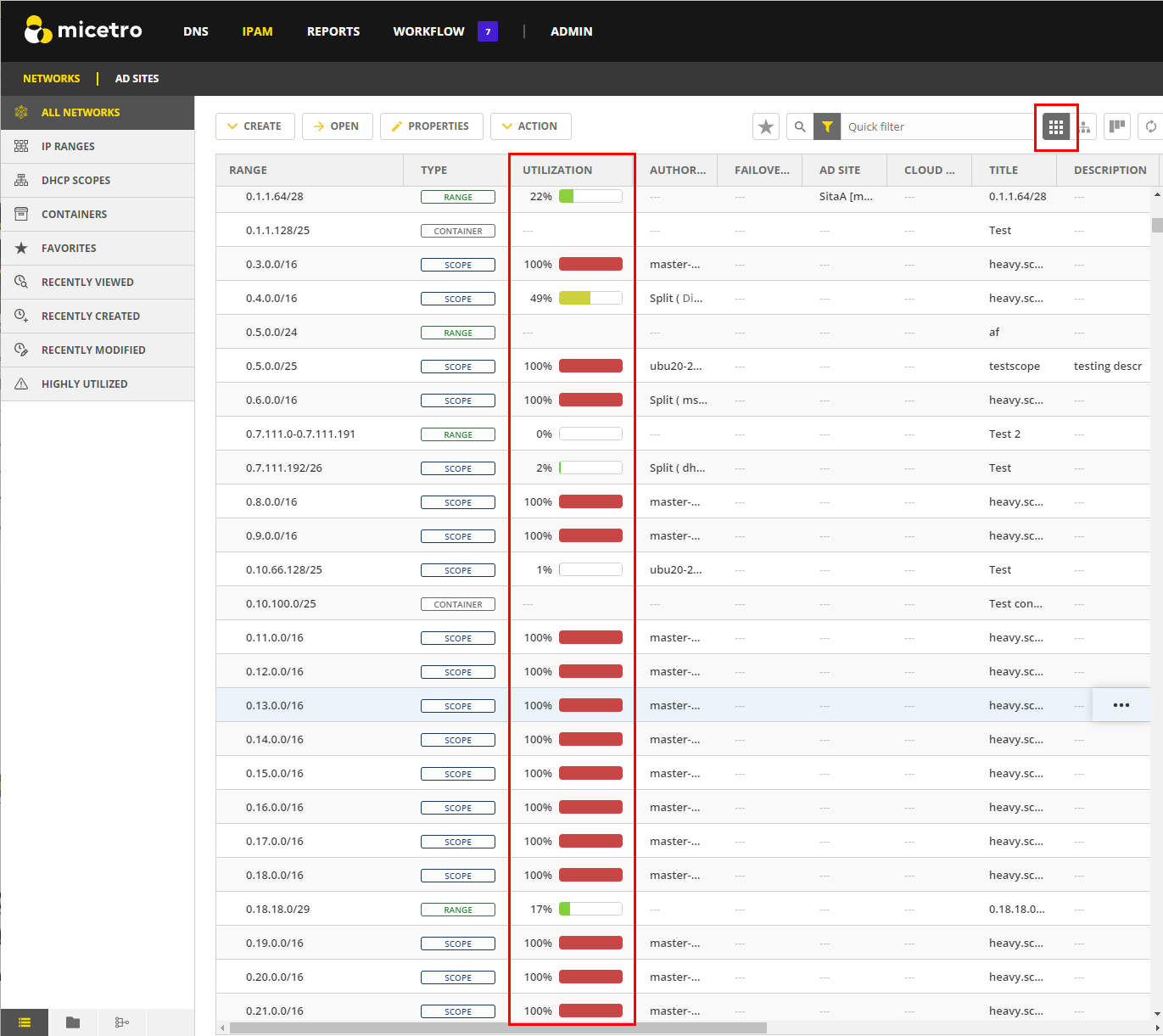Switch to the AD Sites tab
1163x1036 pixels.
tap(137, 79)
